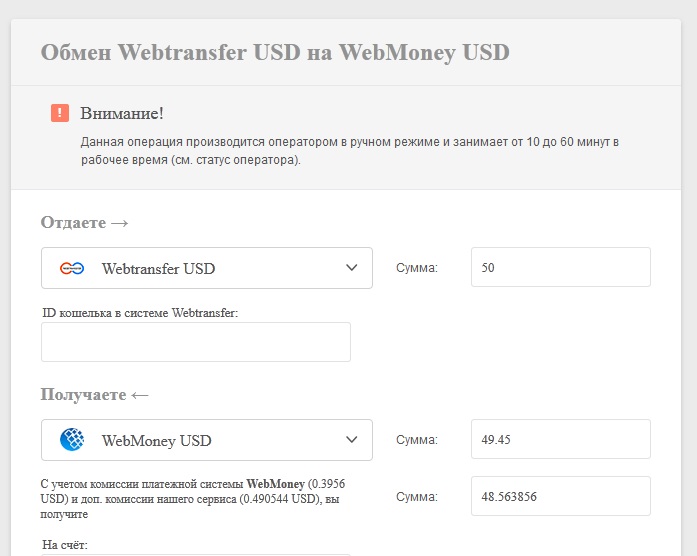Click the 'Сумма:' label beside the 48.563856 field
The image size is (697, 556).
[x=417, y=496]
